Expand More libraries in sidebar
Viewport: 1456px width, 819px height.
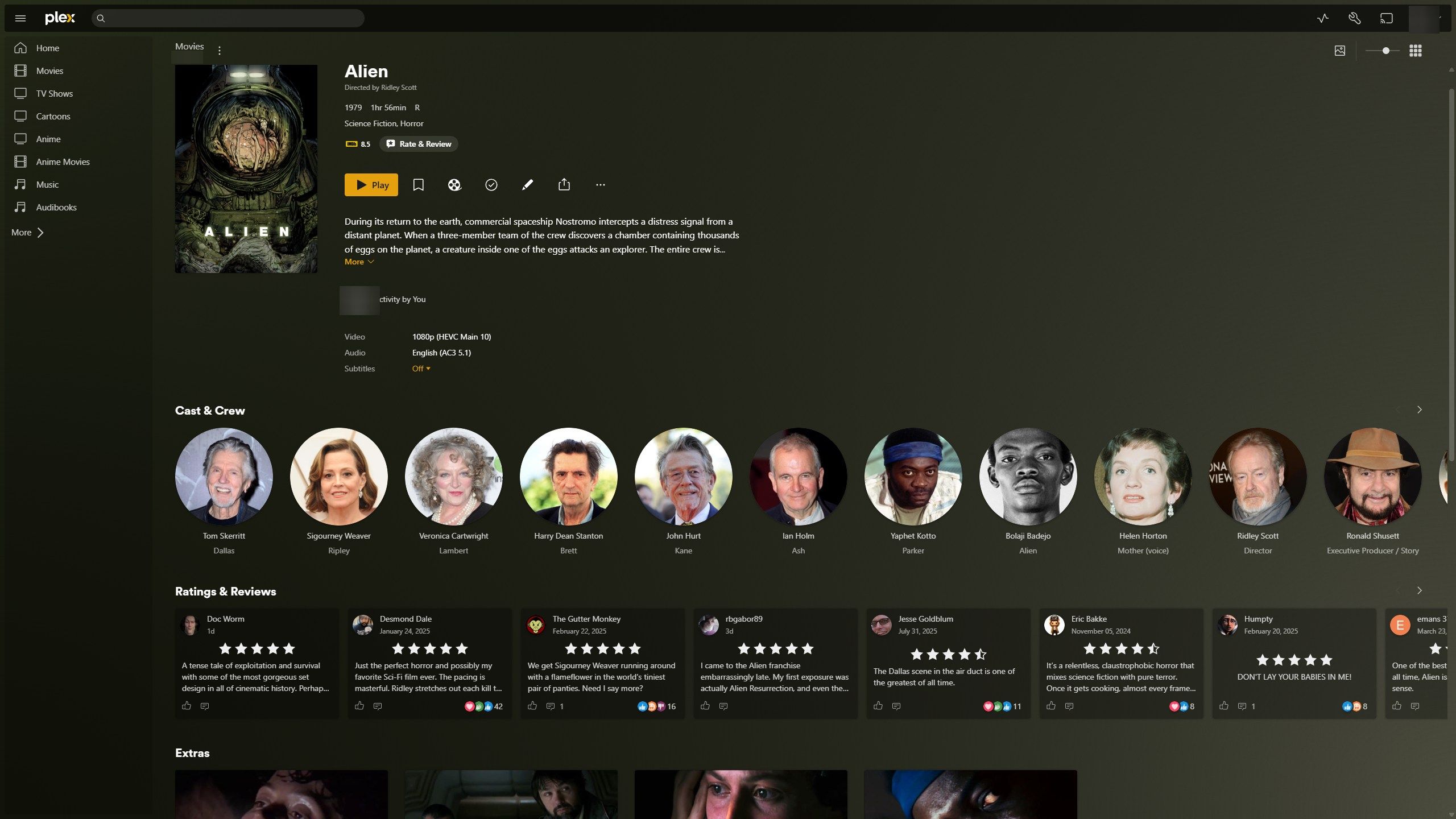28,233
